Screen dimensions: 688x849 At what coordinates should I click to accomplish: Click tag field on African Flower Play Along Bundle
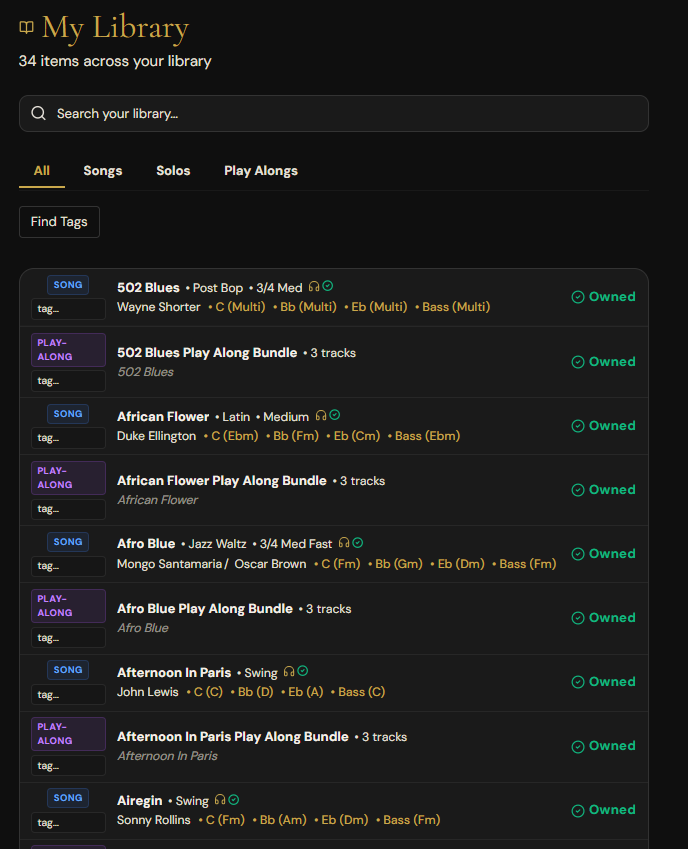pos(68,509)
